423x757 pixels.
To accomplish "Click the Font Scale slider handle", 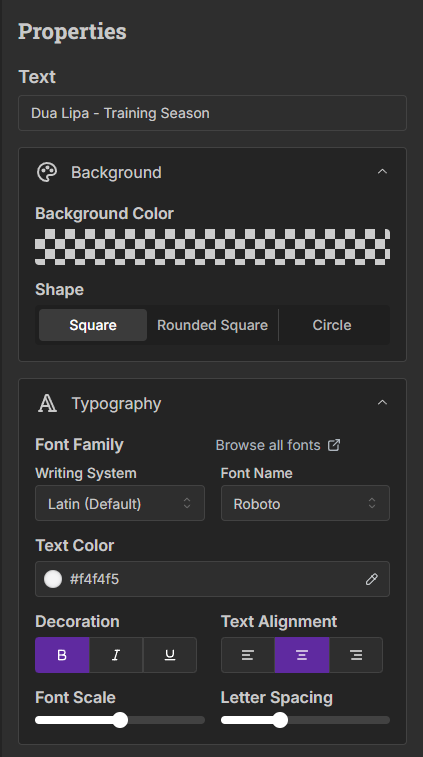I will pos(120,720).
